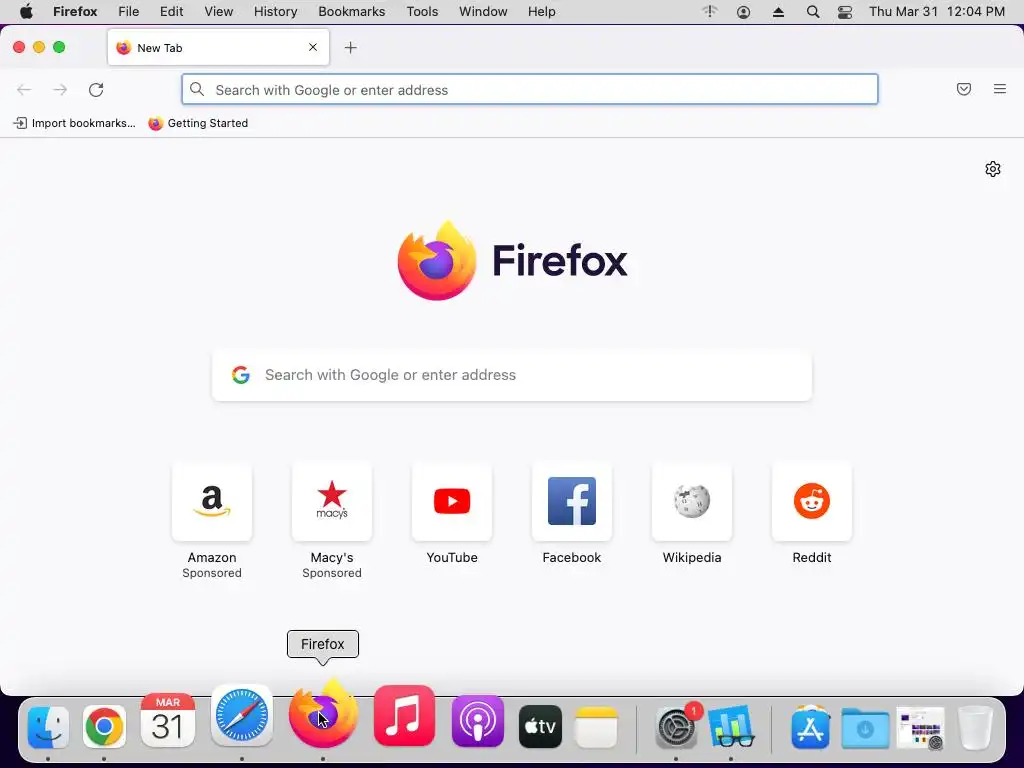
Task: Open the Tools menu
Action: [422, 12]
